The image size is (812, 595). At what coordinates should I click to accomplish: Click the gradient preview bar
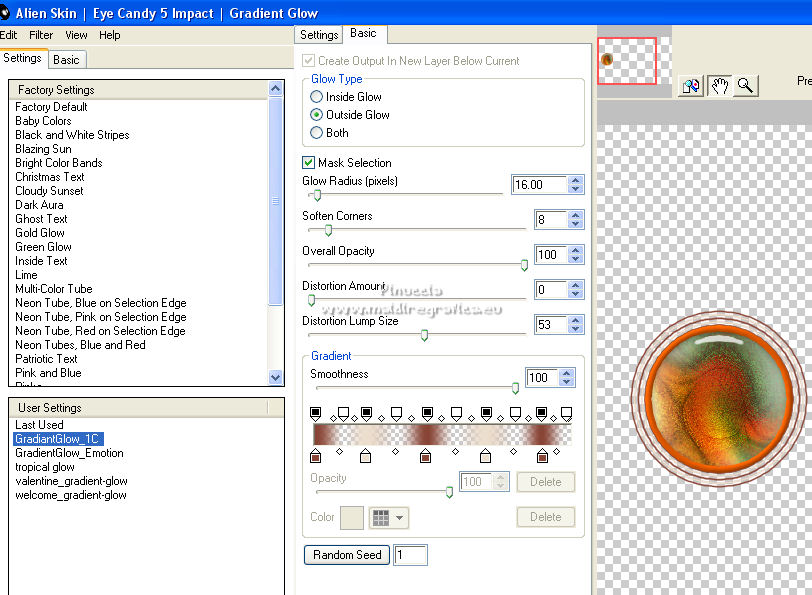[x=443, y=435]
